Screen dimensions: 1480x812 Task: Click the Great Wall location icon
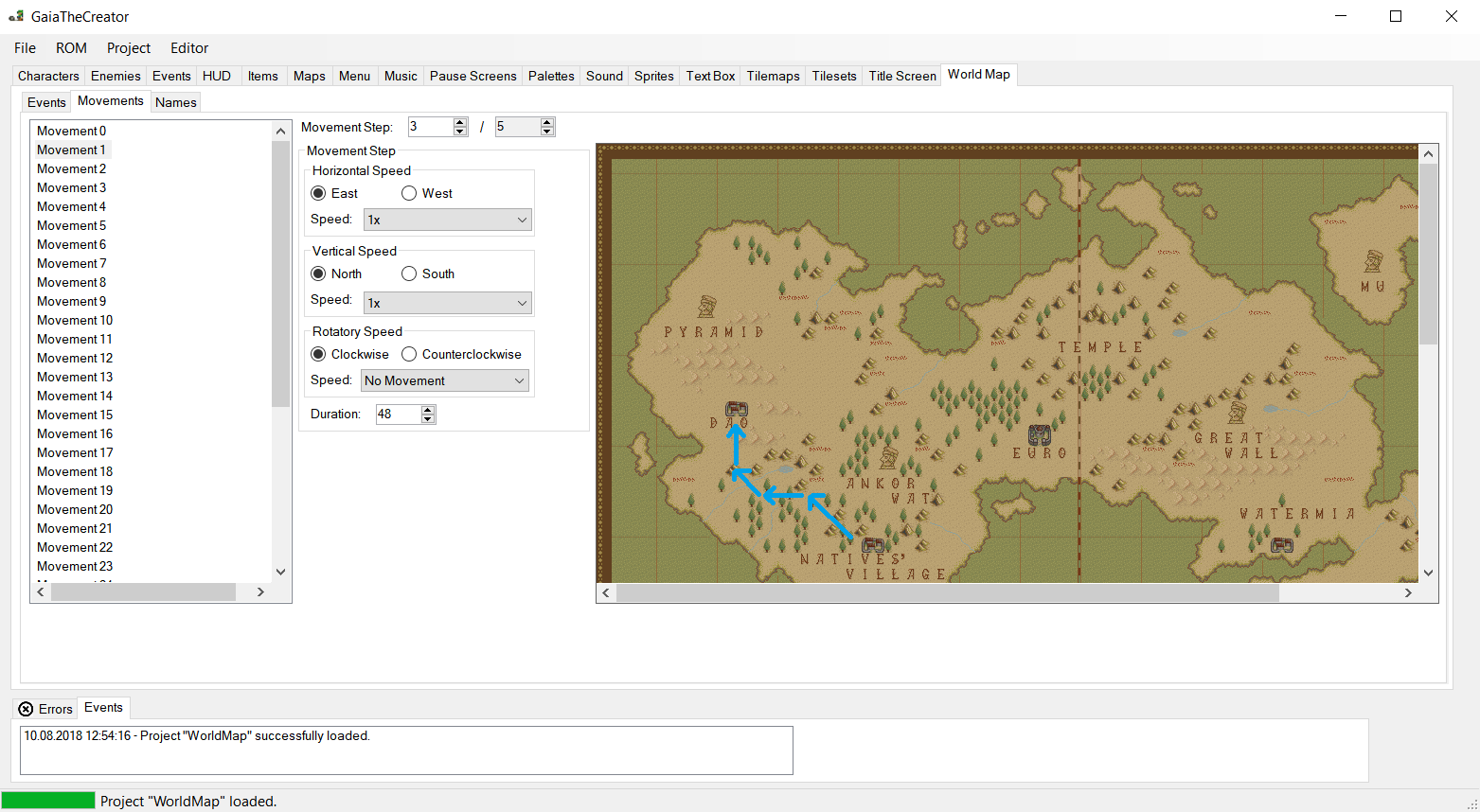[x=1239, y=412]
